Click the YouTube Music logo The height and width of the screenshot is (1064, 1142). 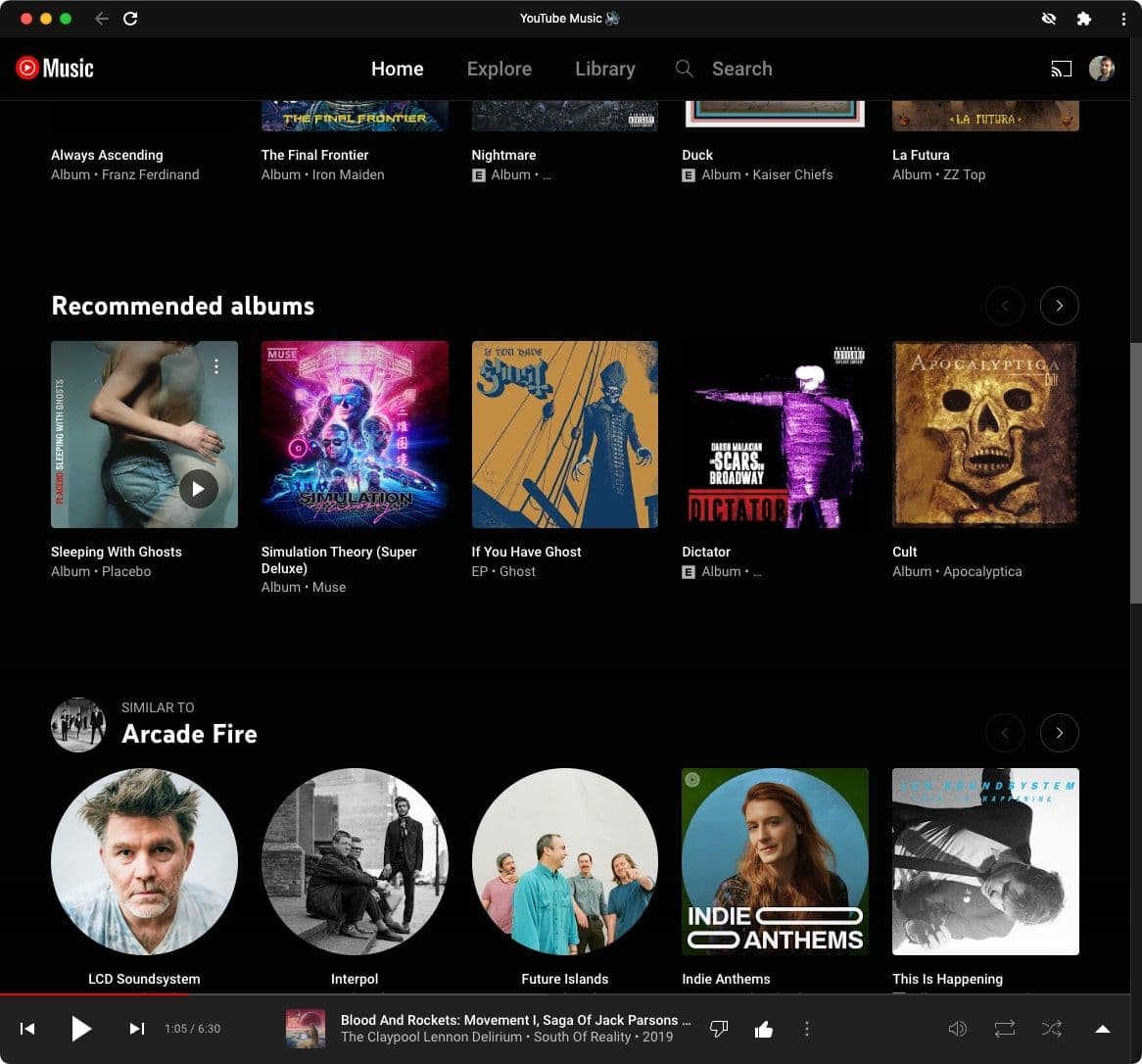pos(54,69)
